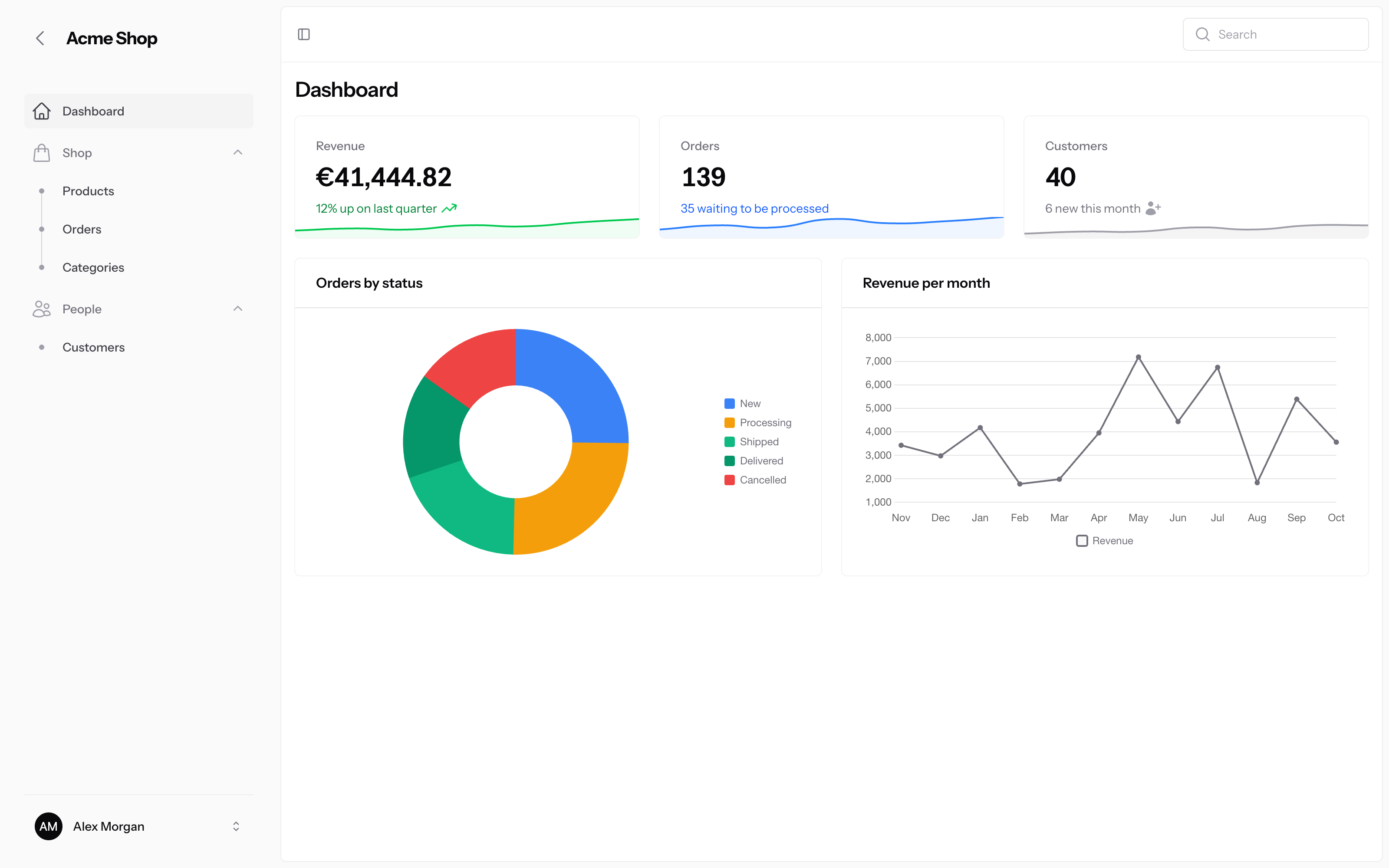
Task: Click '35 waiting to be processed' link
Action: (x=754, y=208)
